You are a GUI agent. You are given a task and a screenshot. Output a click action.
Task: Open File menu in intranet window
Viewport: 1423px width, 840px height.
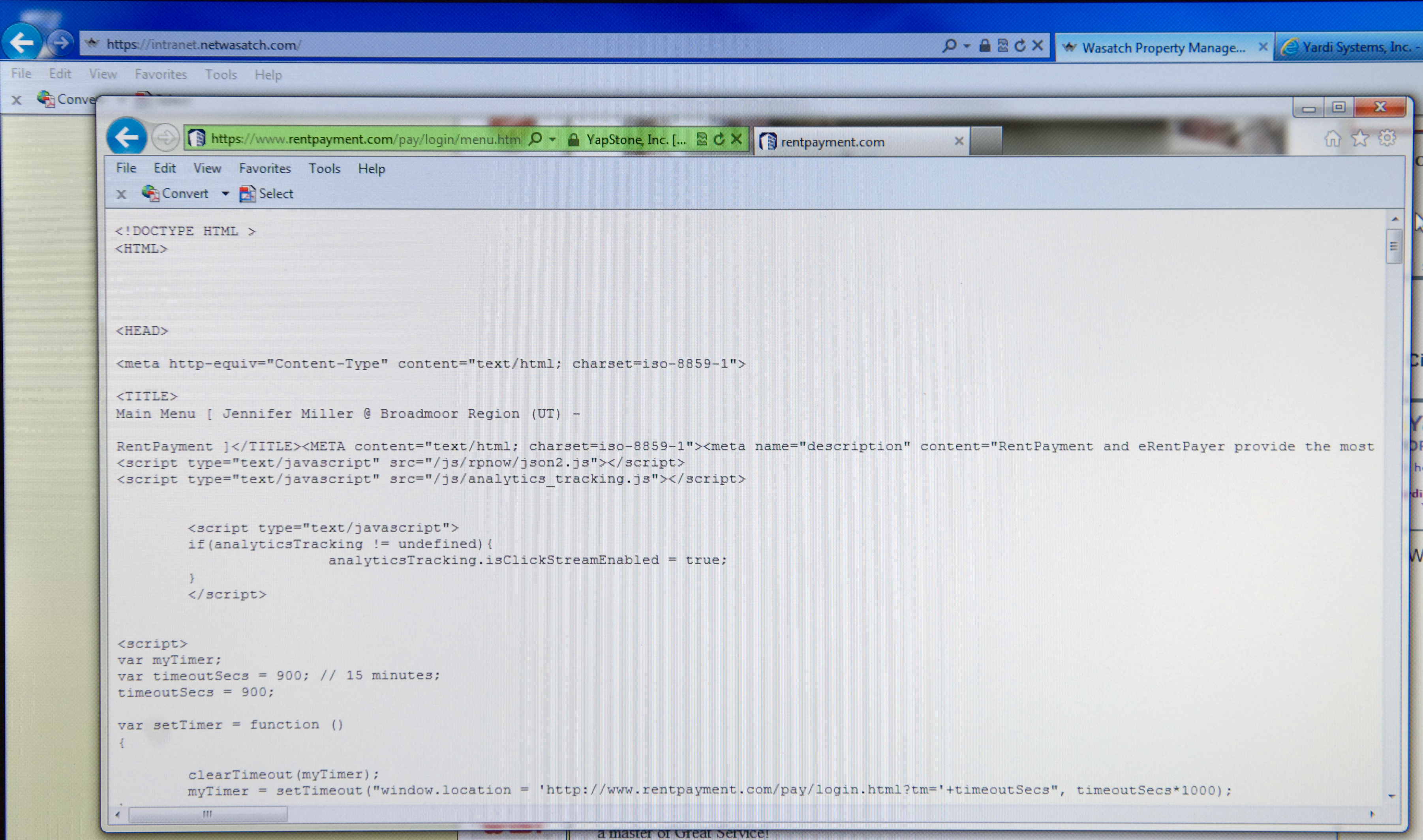click(21, 73)
